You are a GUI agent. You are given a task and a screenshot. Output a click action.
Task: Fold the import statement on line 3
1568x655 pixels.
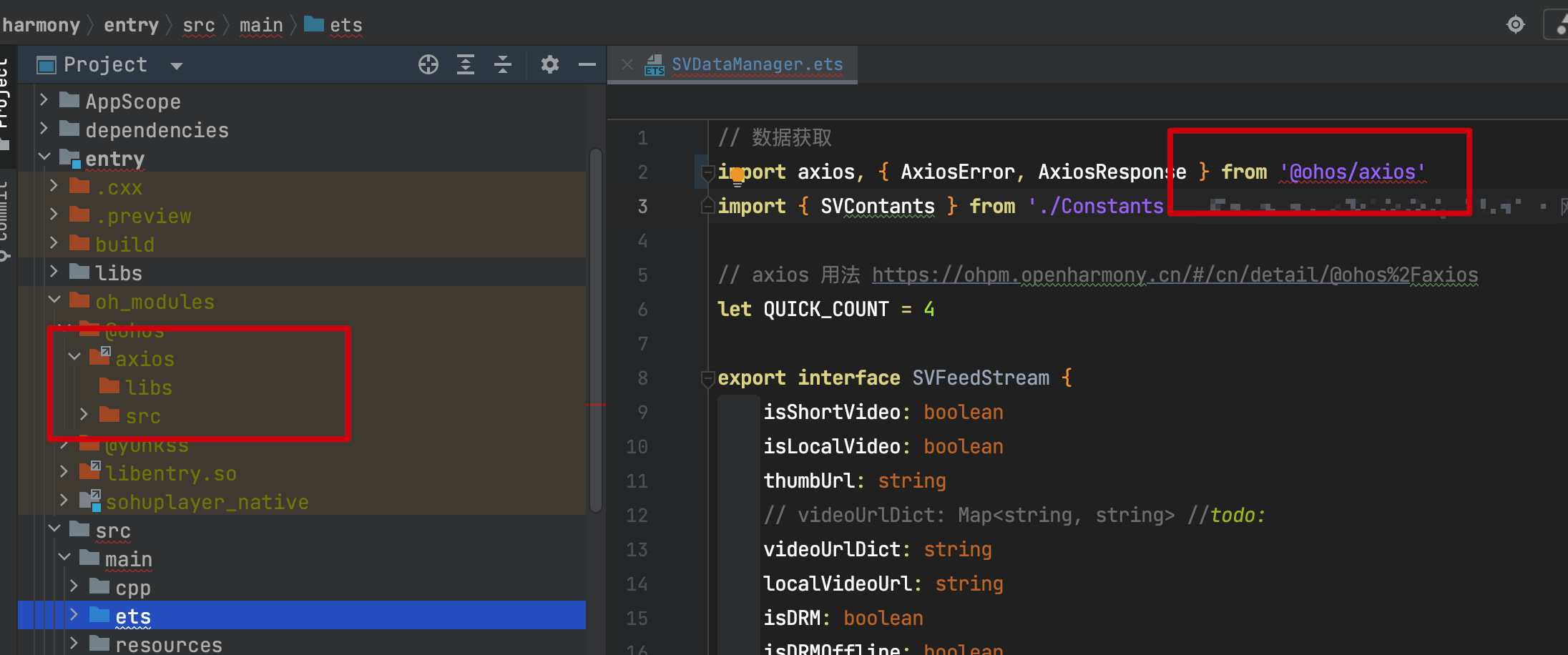(707, 206)
